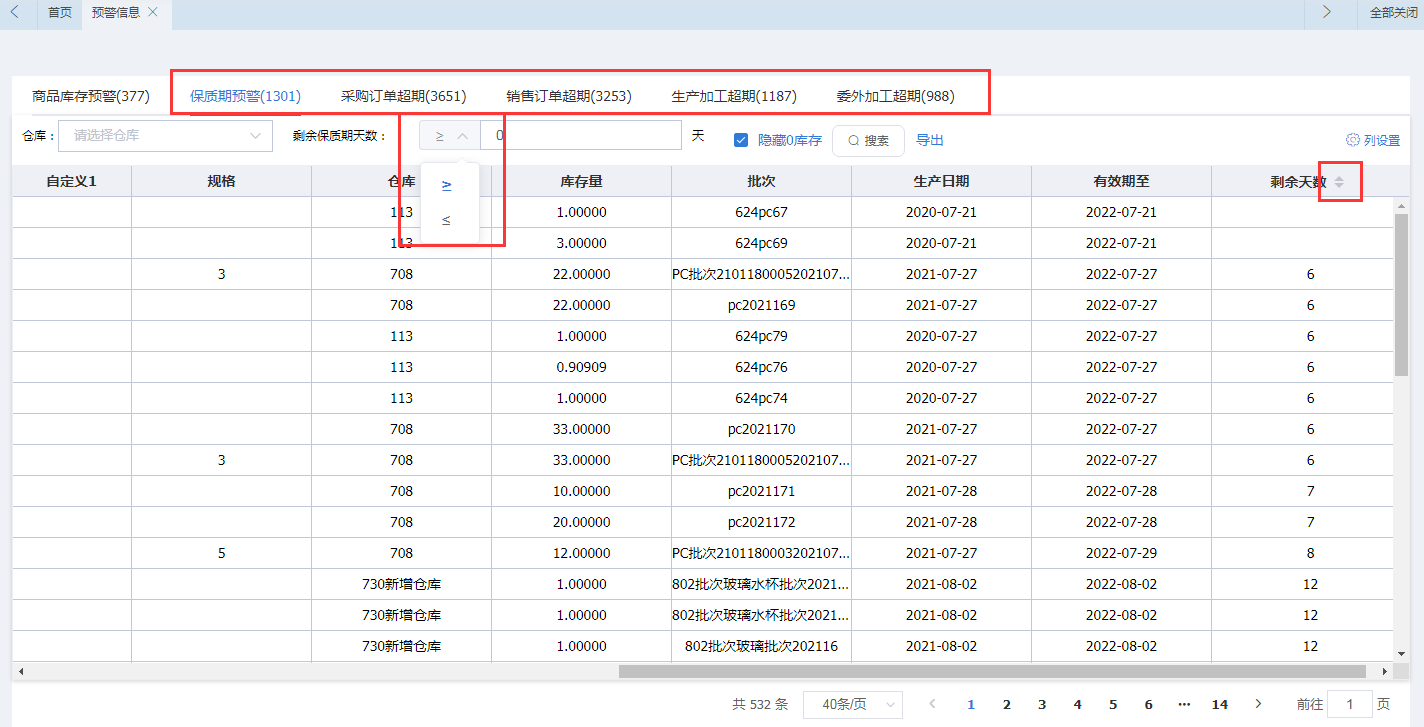Screen dimensions: 1424x727
Task: Click stock quantity cell 0.90909
Action: (x=581, y=367)
